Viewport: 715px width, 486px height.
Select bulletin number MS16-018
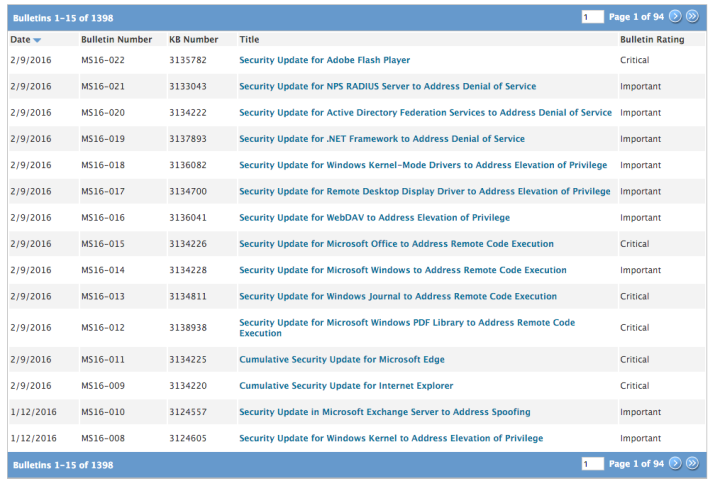tap(103, 165)
